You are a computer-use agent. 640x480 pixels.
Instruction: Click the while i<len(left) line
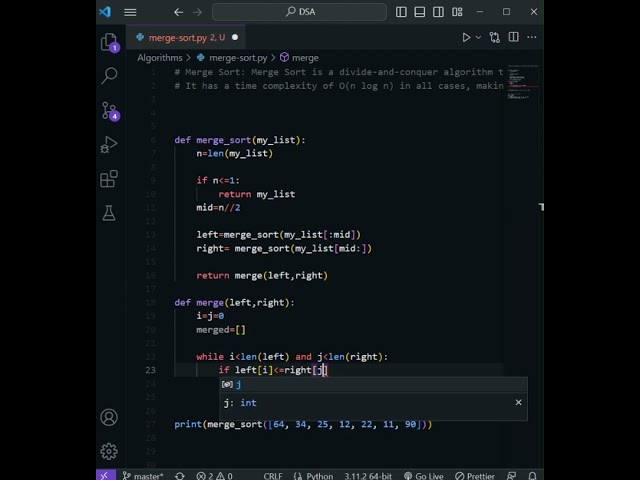pos(292,357)
